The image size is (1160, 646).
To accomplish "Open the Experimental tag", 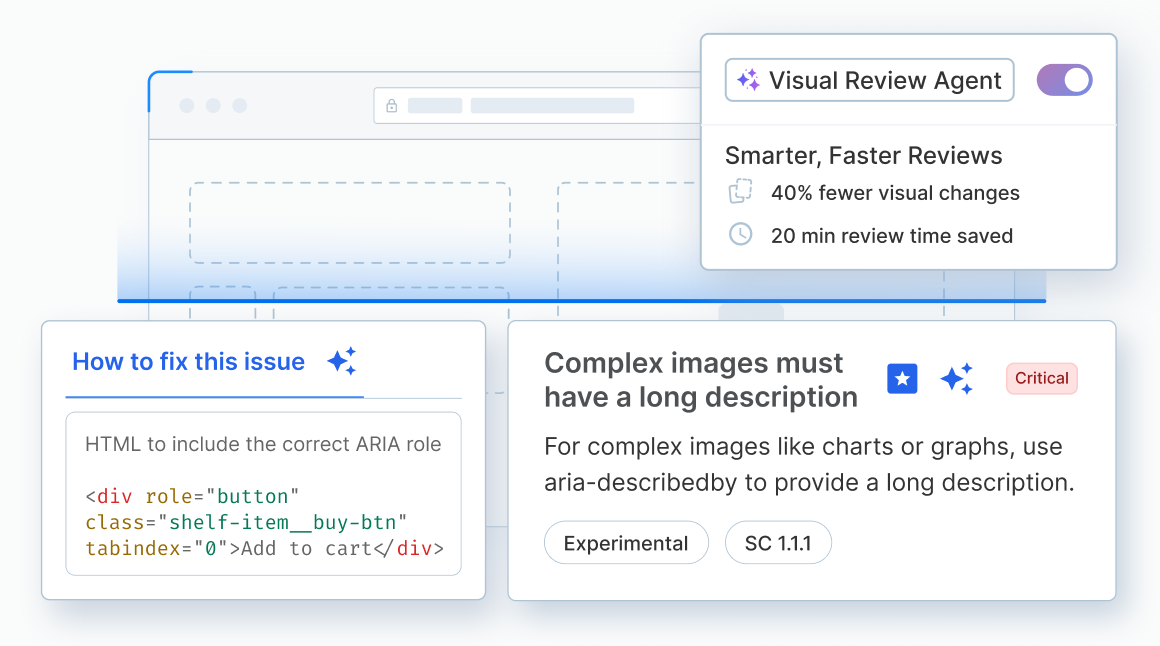I will pos(626,542).
